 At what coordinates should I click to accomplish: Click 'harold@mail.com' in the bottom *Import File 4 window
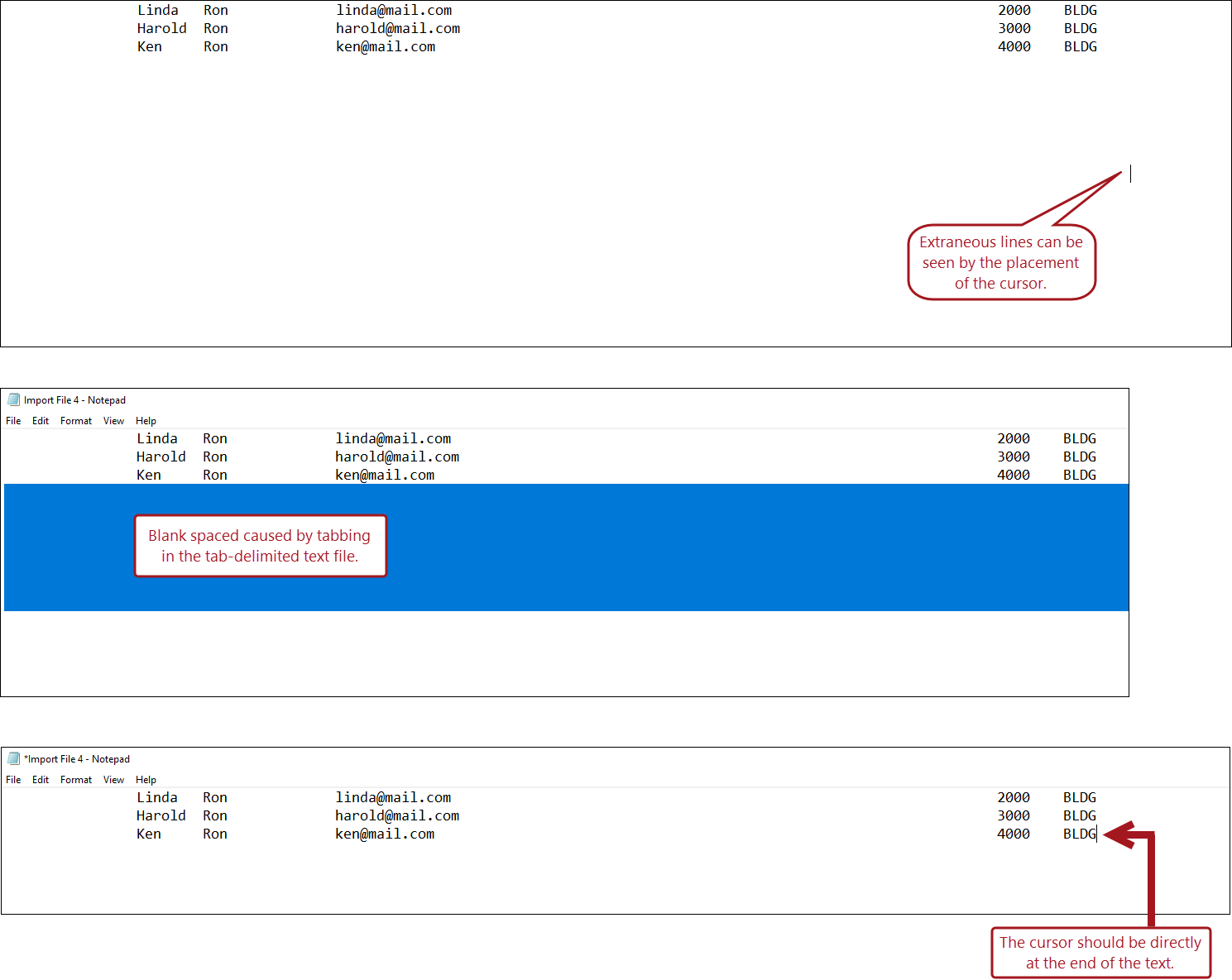[x=397, y=815]
